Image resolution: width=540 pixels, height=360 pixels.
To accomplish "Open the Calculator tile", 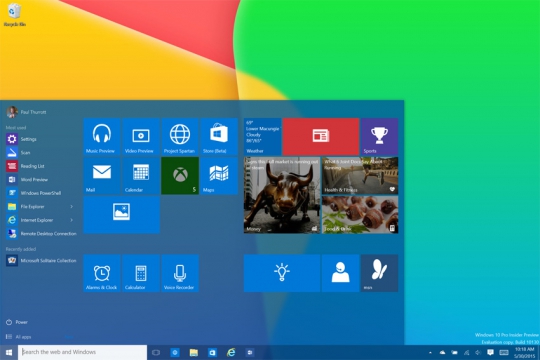I will (141, 273).
